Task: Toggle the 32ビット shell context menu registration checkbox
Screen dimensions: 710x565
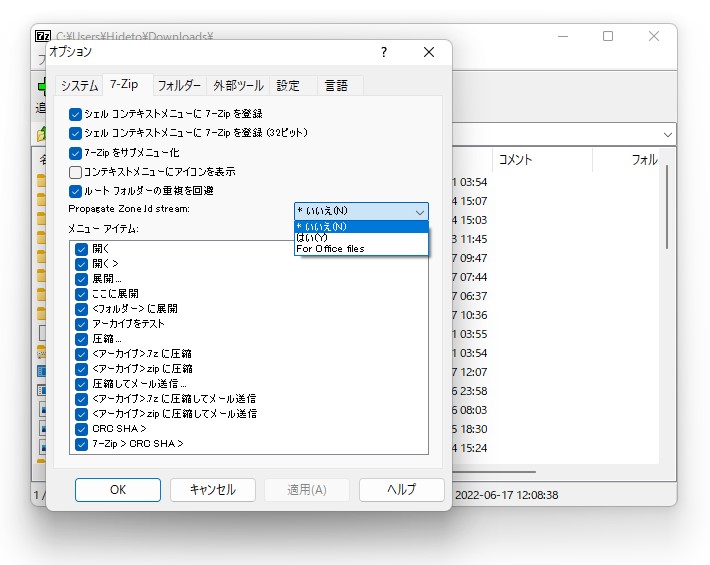Action: click(x=75, y=133)
